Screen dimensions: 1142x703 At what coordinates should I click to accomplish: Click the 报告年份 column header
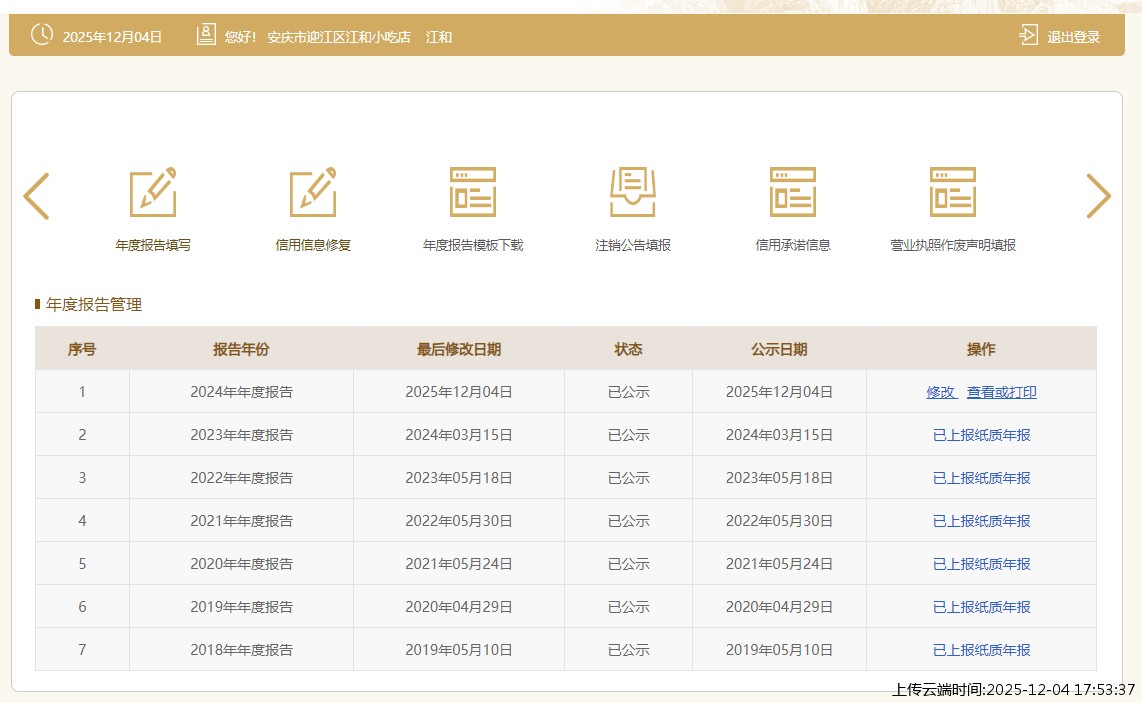coord(241,349)
